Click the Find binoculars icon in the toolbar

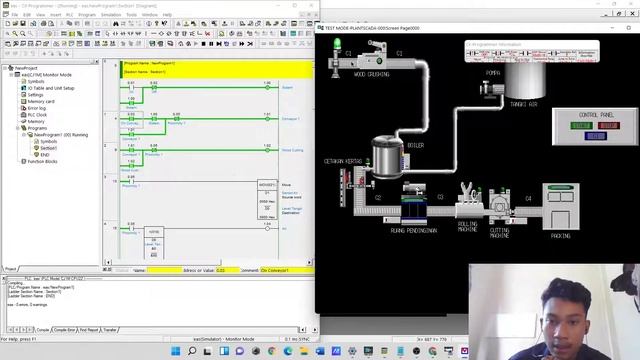click(x=116, y=24)
